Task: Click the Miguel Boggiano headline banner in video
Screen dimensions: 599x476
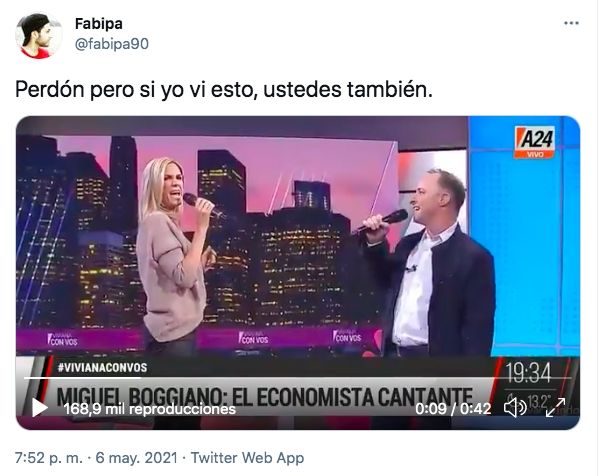Action: click(x=264, y=397)
